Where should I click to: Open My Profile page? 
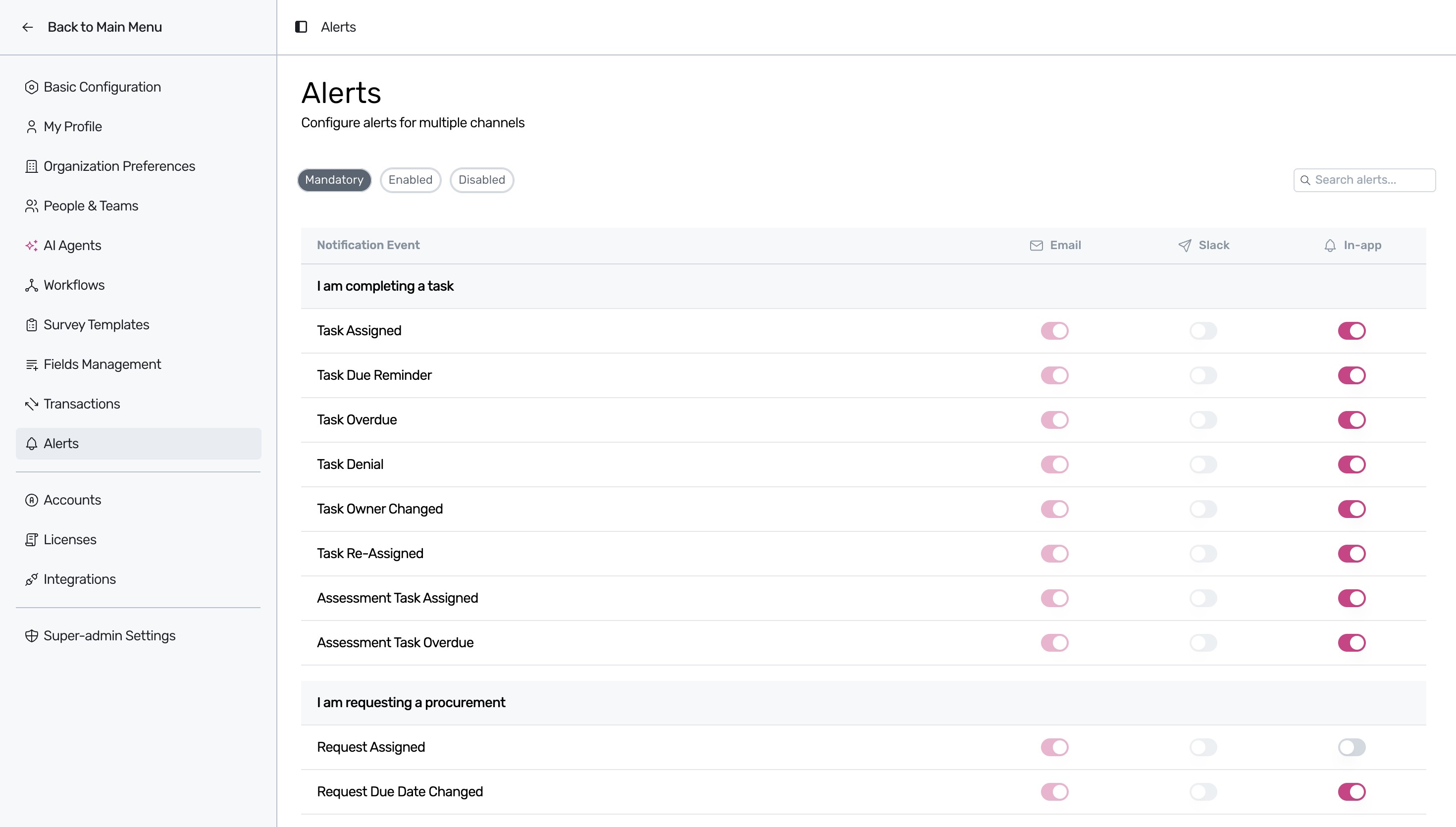click(x=139, y=127)
